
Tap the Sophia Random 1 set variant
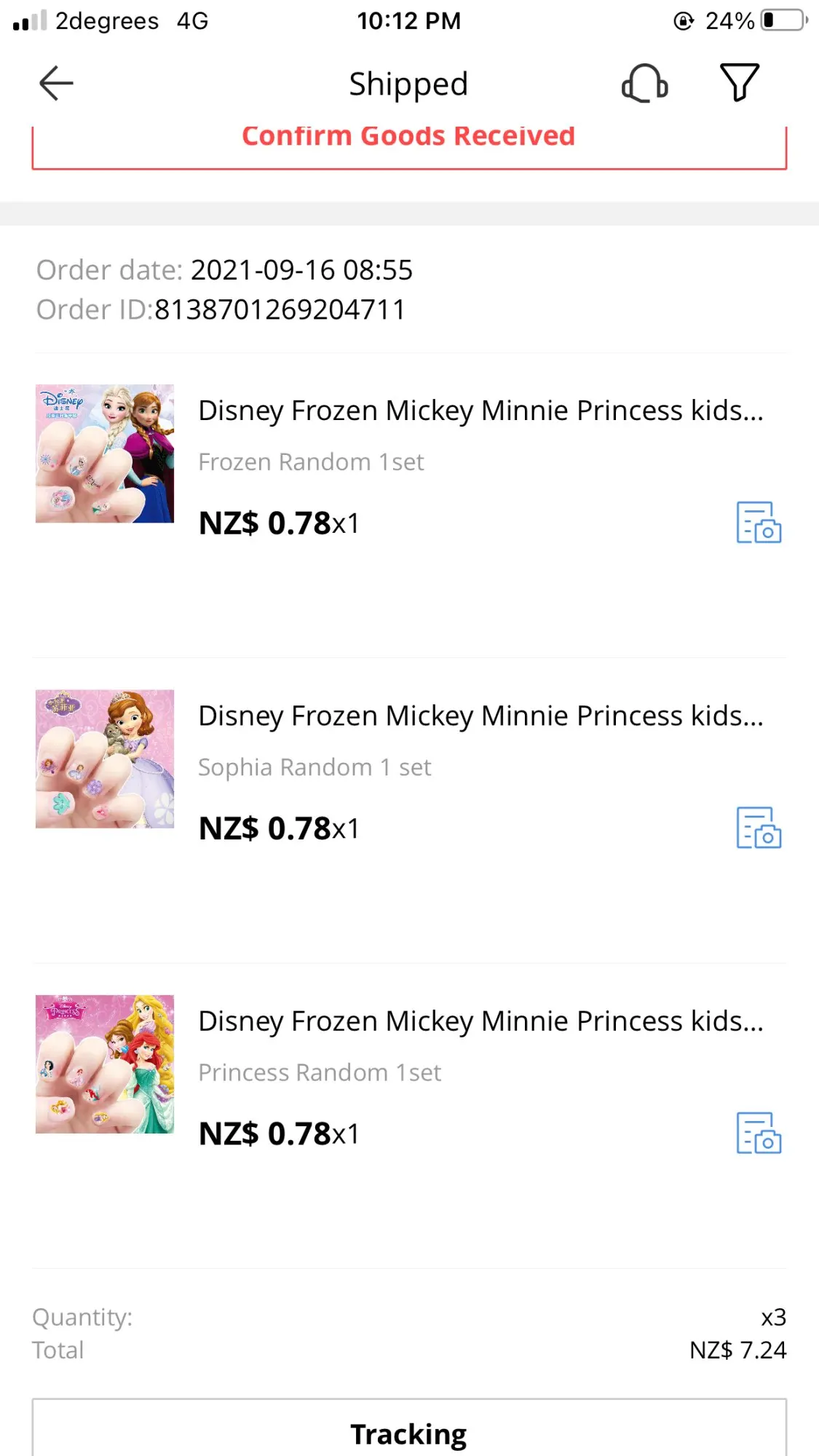click(314, 767)
